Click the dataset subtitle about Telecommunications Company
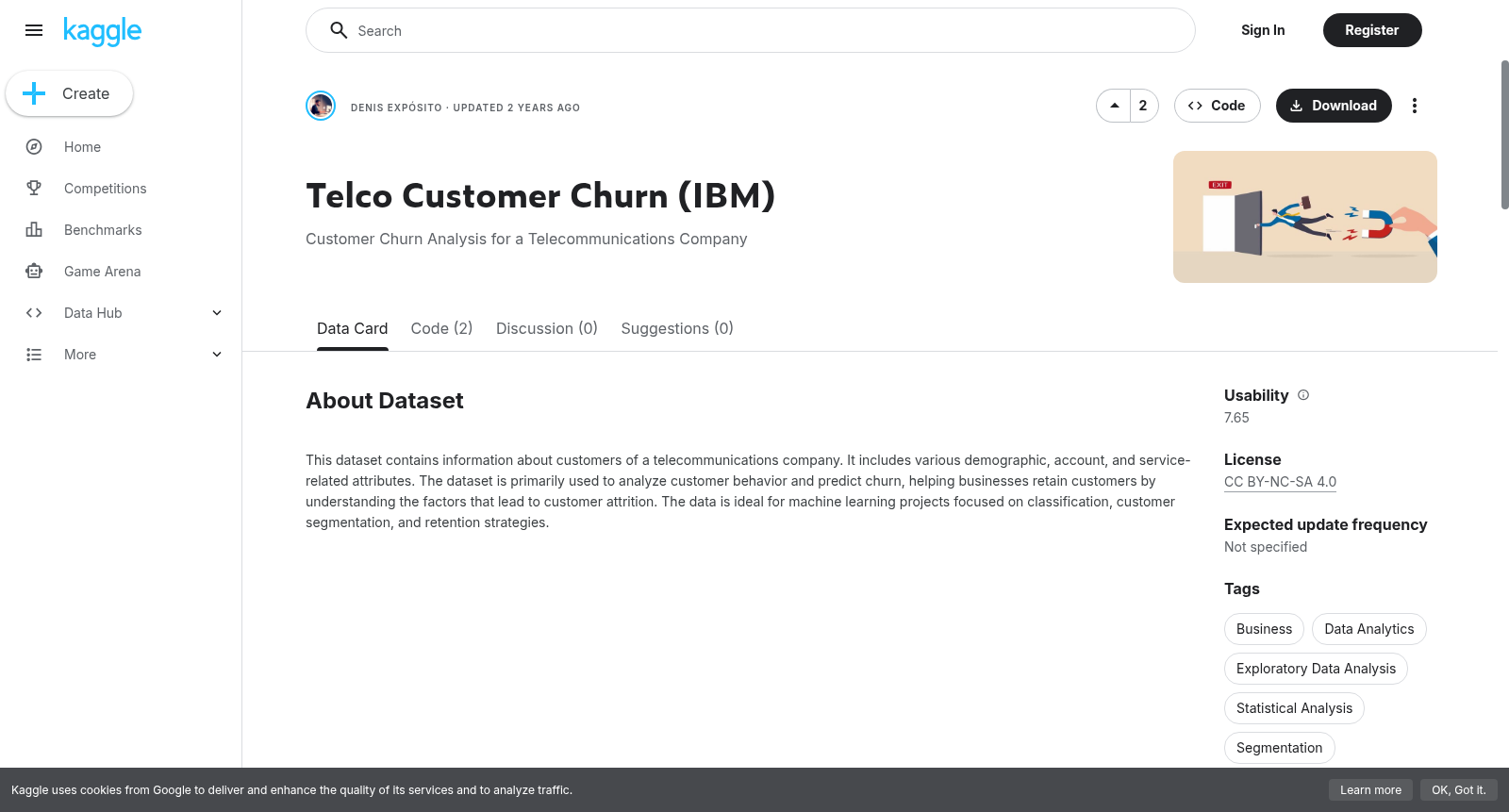This screenshot has width=1509, height=812. coord(526,240)
